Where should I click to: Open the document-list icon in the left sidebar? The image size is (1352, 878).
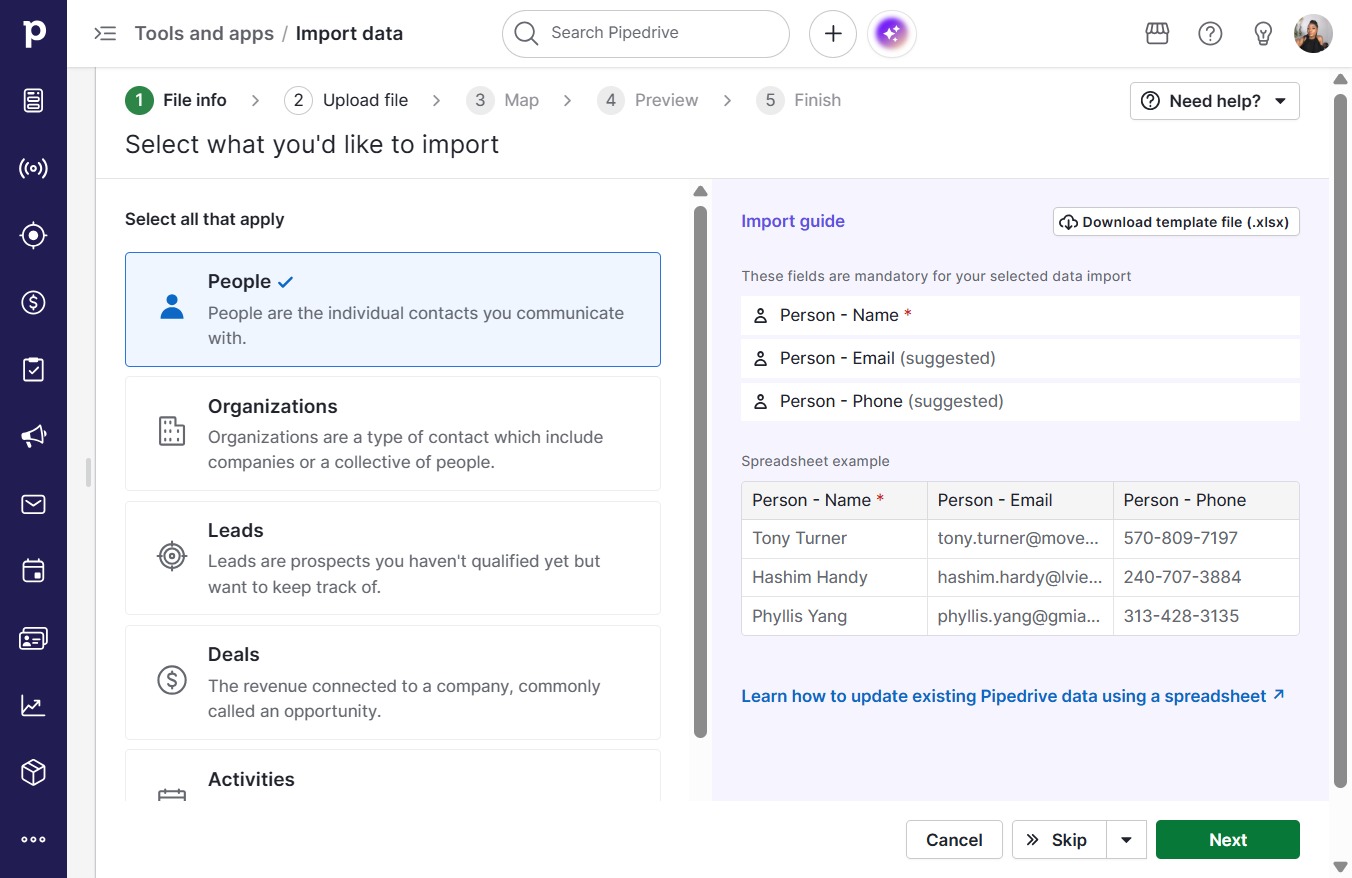click(x=34, y=101)
